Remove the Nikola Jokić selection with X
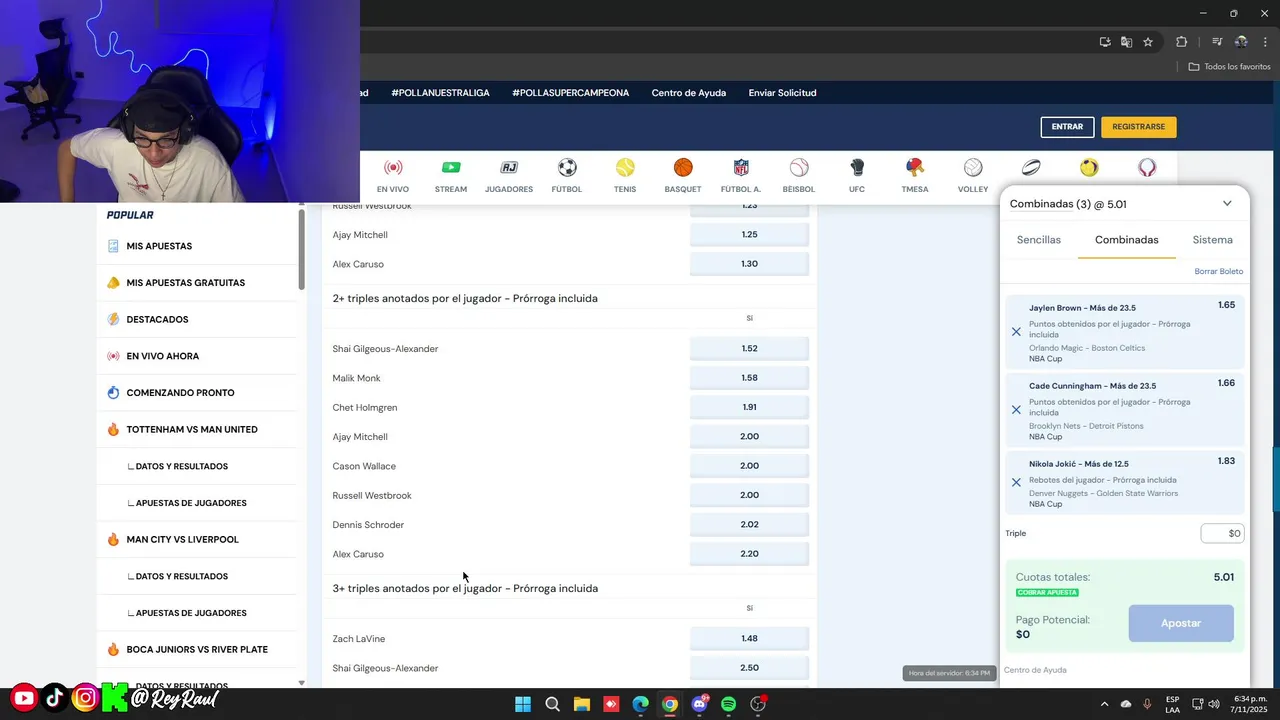1280x720 pixels. pos(1016,482)
